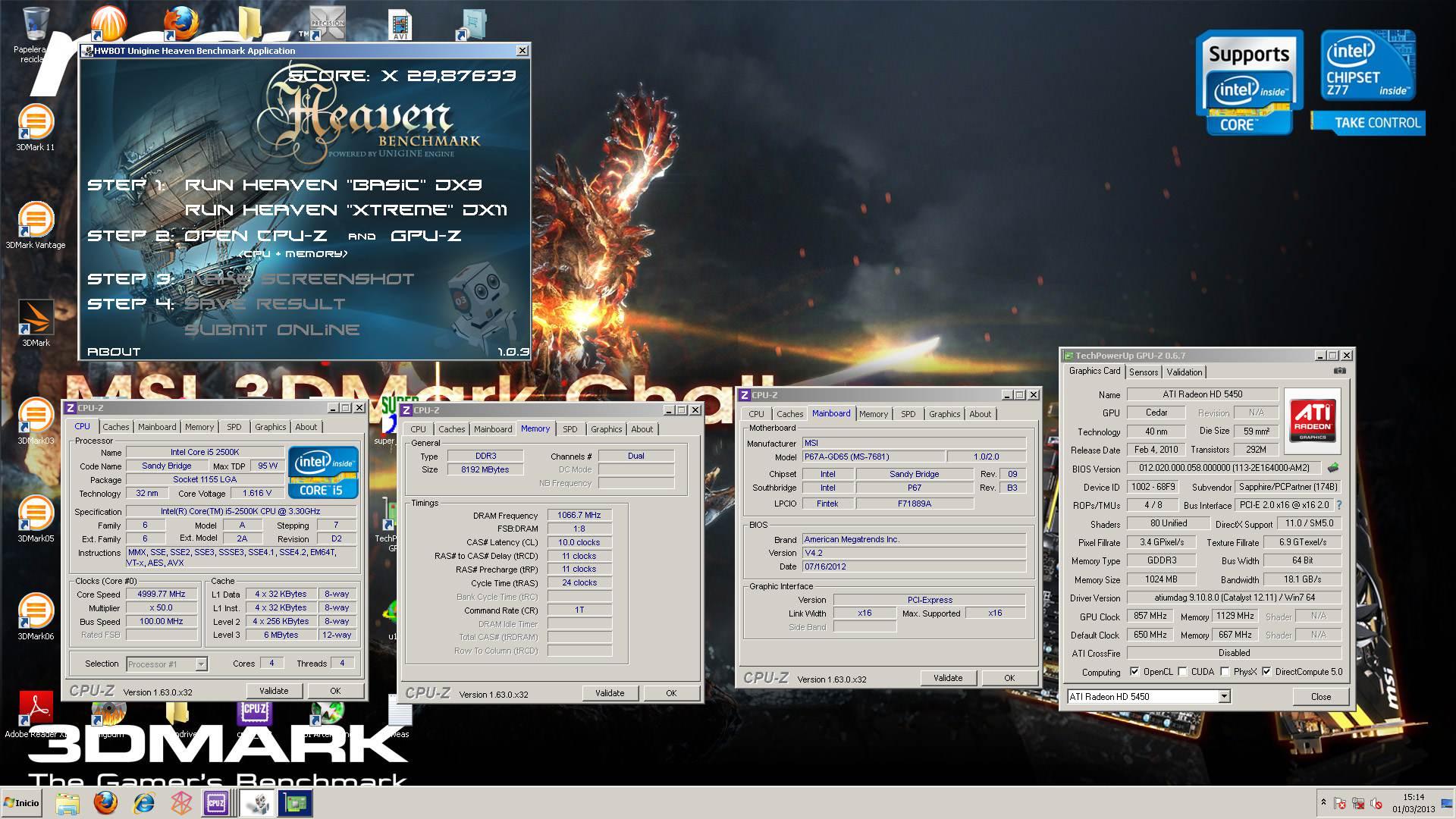The height and width of the screenshot is (819, 1456).
Task: Click the Core Speed 4999.77 MHz field
Action: point(162,595)
